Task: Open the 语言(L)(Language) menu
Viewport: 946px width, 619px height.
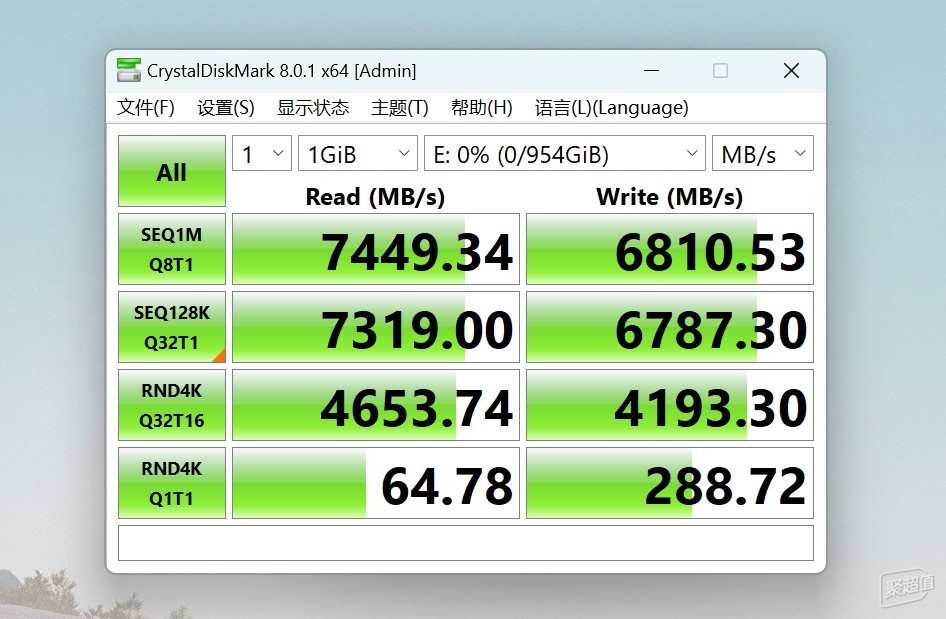Action: point(611,108)
